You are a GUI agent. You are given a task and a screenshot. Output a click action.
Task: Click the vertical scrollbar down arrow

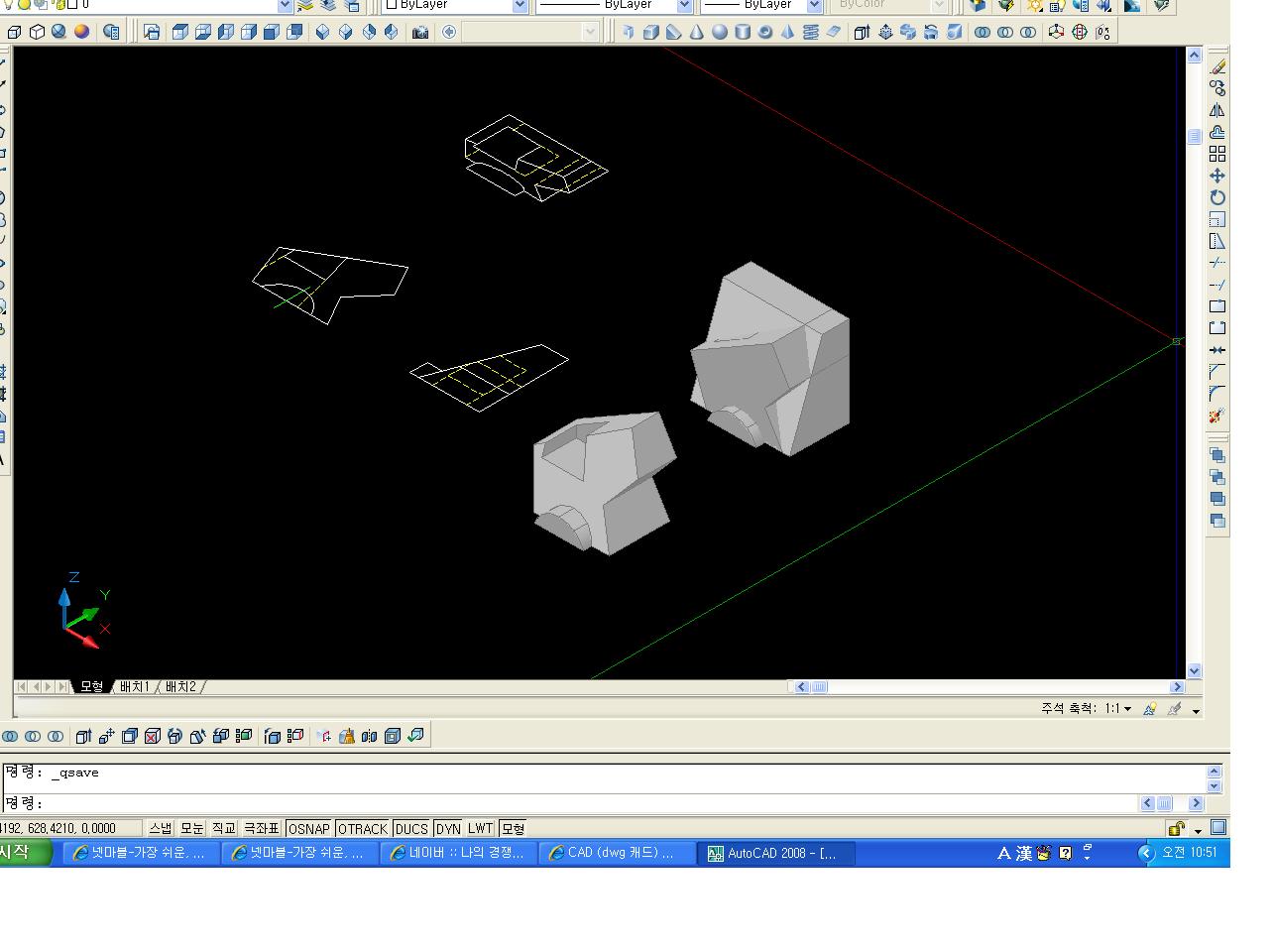click(x=1194, y=670)
